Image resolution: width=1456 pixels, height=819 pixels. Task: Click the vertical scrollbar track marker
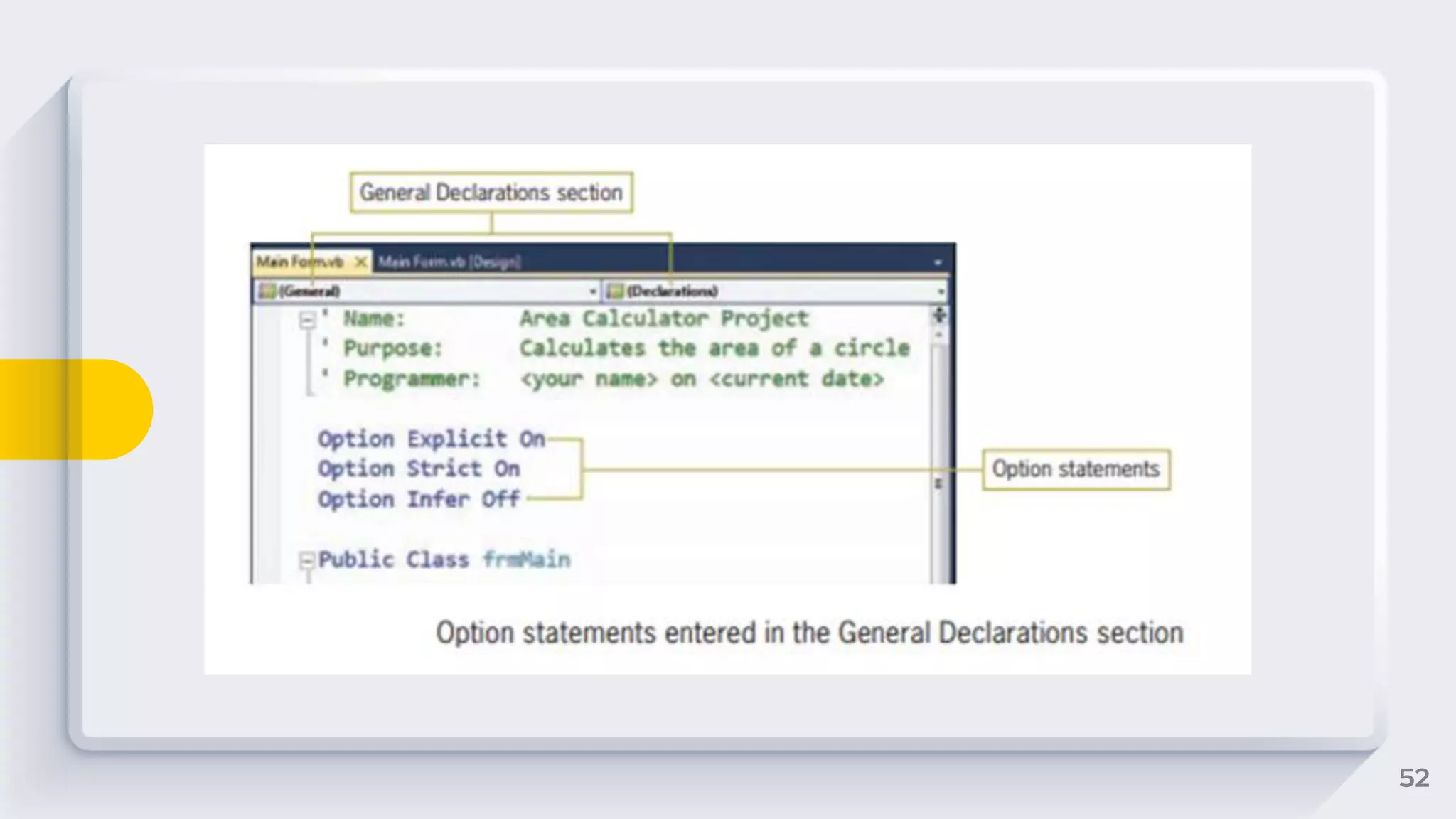pyautogui.click(x=938, y=484)
